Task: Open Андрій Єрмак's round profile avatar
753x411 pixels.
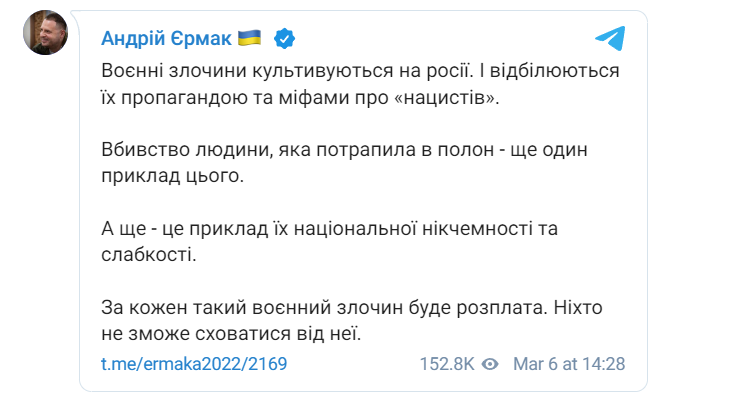Action: point(46,33)
